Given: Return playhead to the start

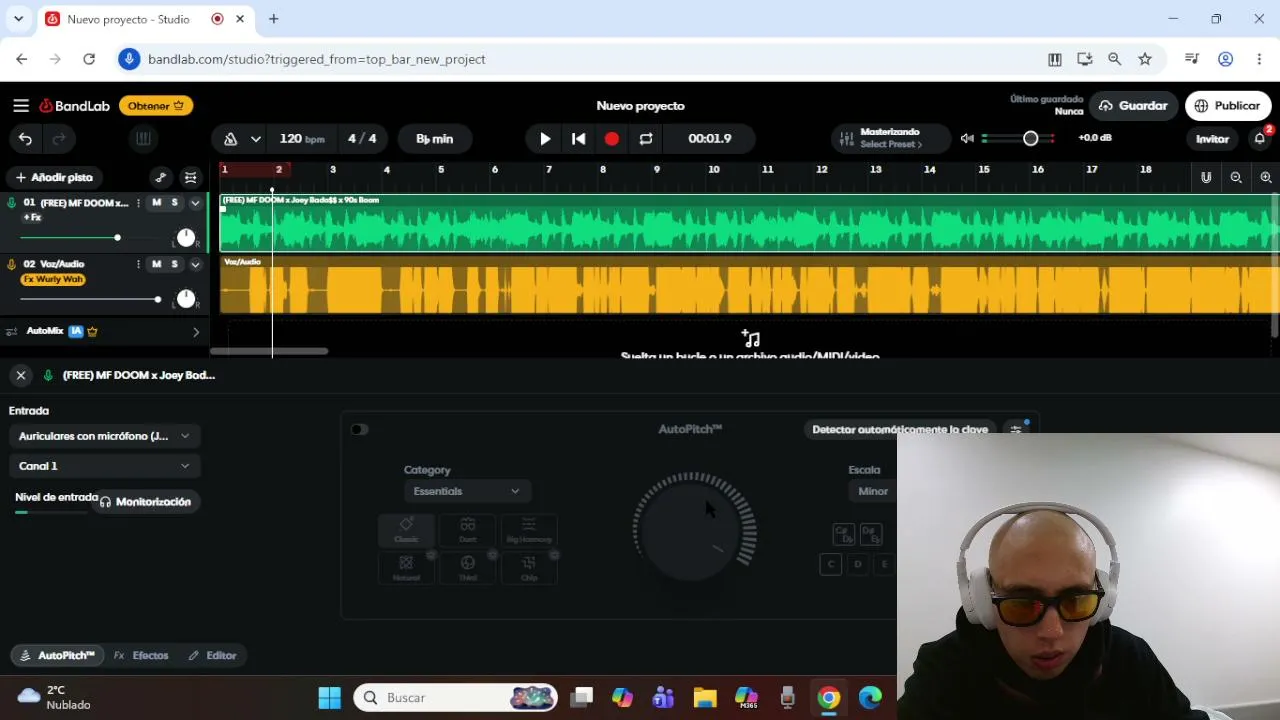Looking at the screenshot, I should [578, 139].
